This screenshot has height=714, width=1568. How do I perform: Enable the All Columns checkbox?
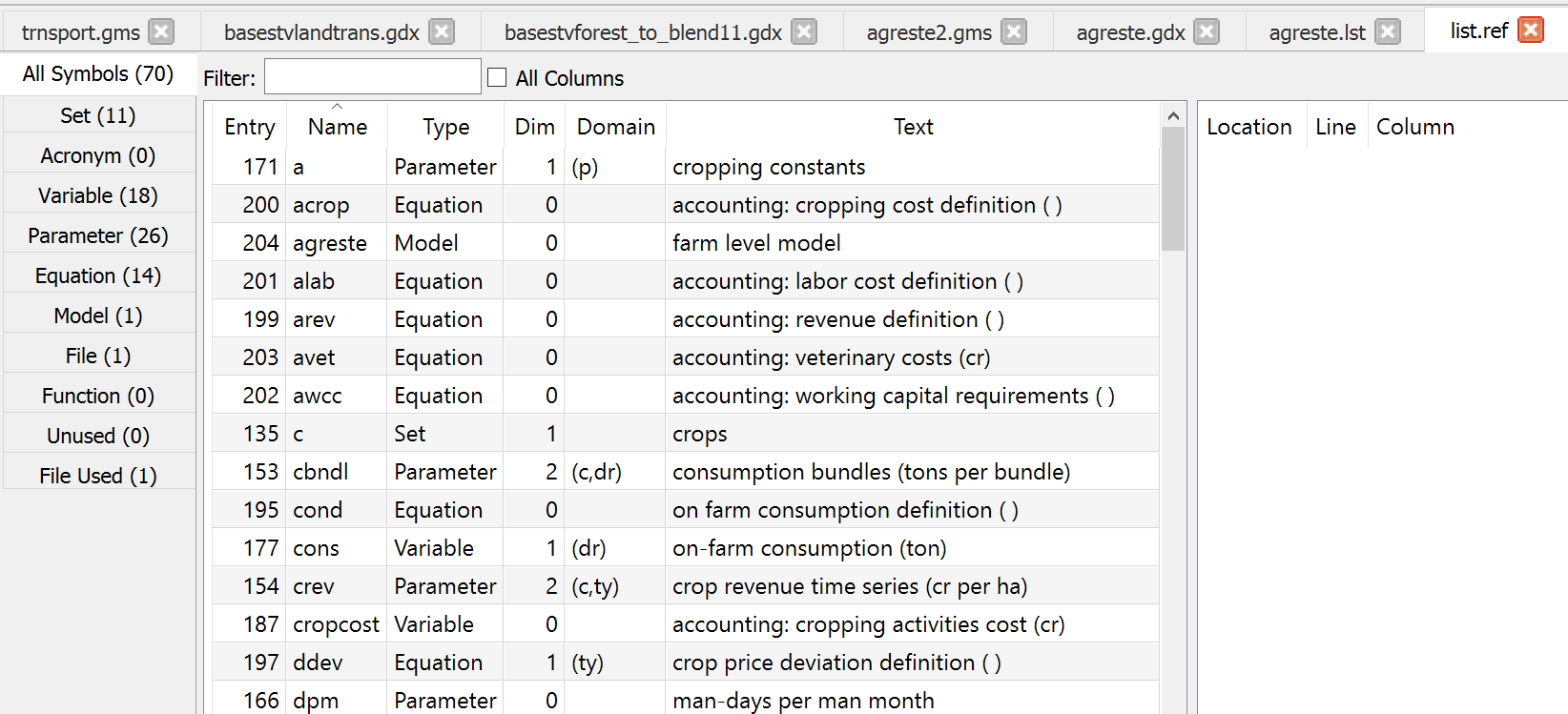tap(497, 78)
